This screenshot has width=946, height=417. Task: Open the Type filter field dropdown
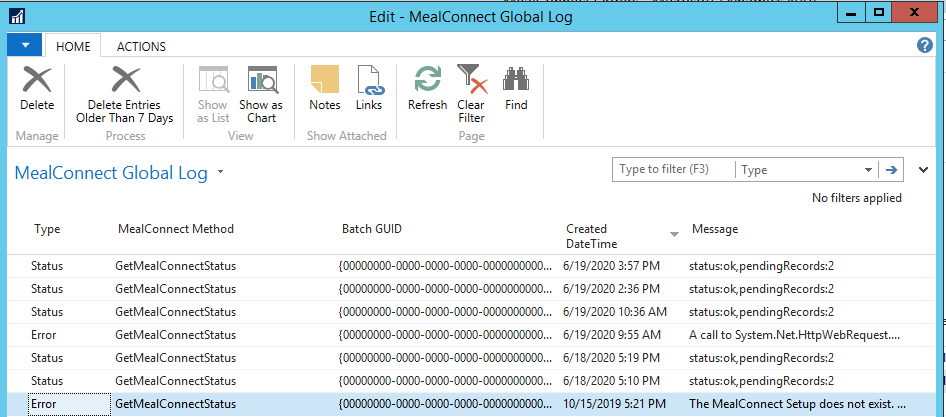(x=867, y=170)
